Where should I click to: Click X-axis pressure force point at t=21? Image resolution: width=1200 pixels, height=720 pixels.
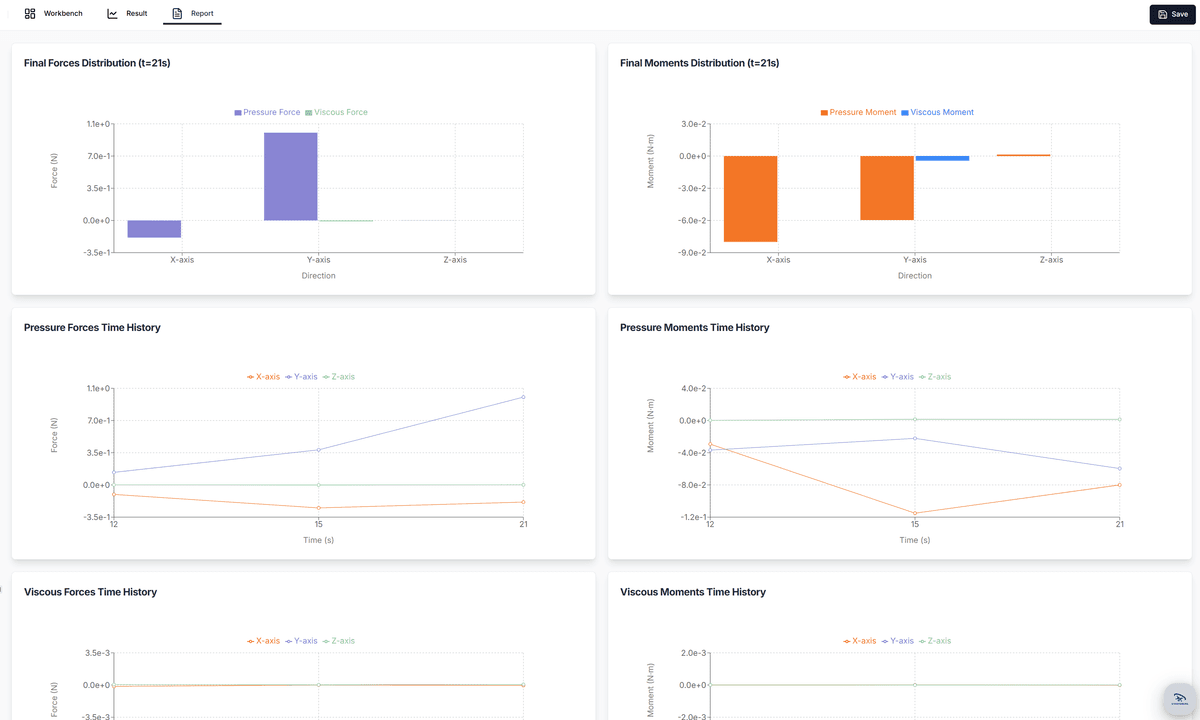523,502
